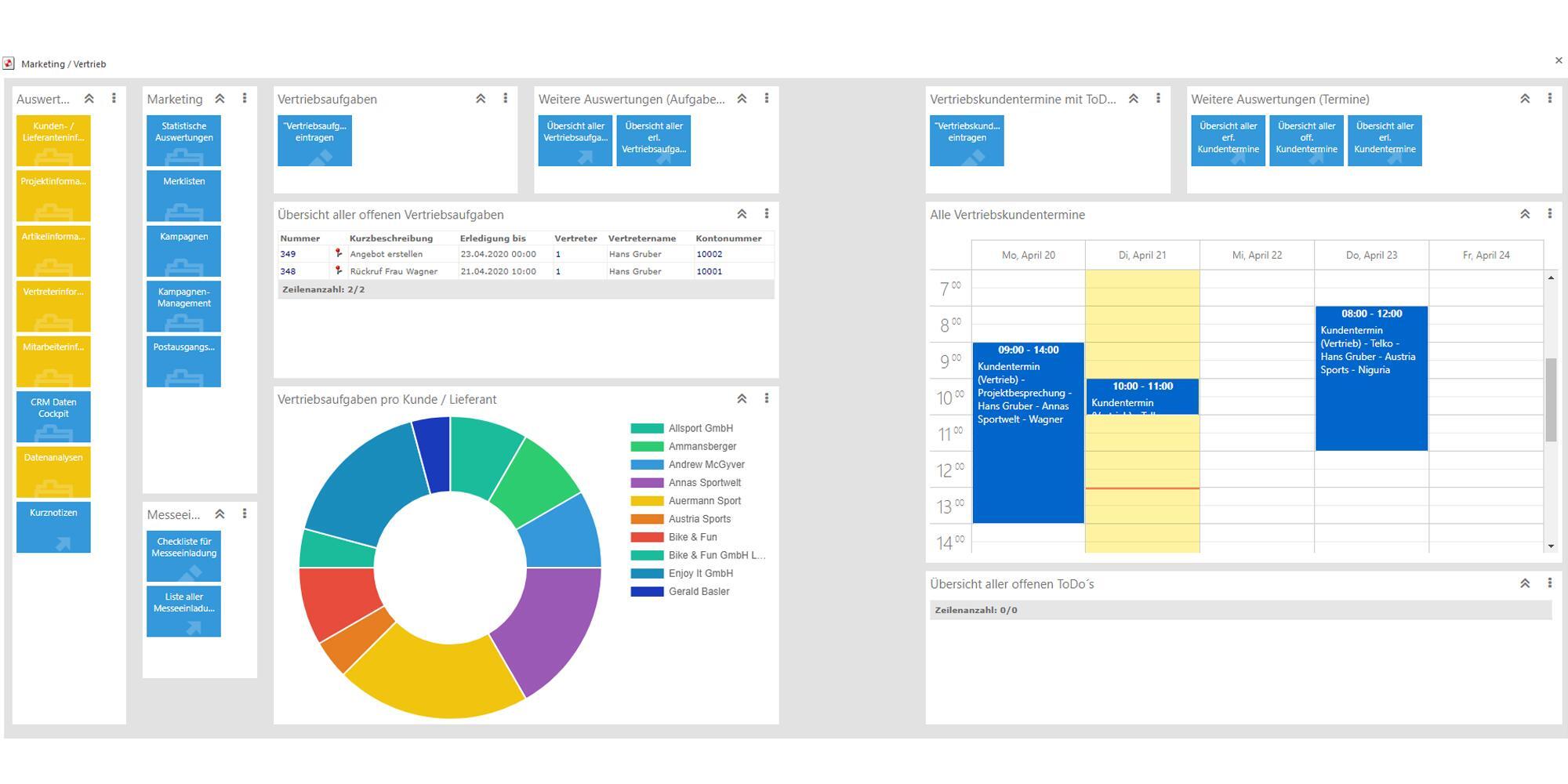
Task: Select the Di, April 21 day header
Action: pyautogui.click(x=1142, y=256)
